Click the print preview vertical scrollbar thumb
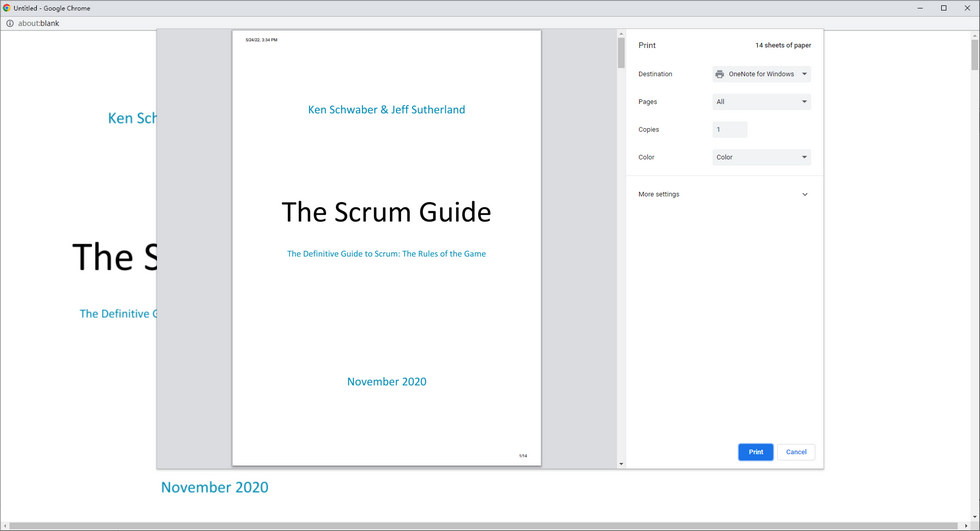This screenshot has height=531, width=980. pyautogui.click(x=621, y=54)
